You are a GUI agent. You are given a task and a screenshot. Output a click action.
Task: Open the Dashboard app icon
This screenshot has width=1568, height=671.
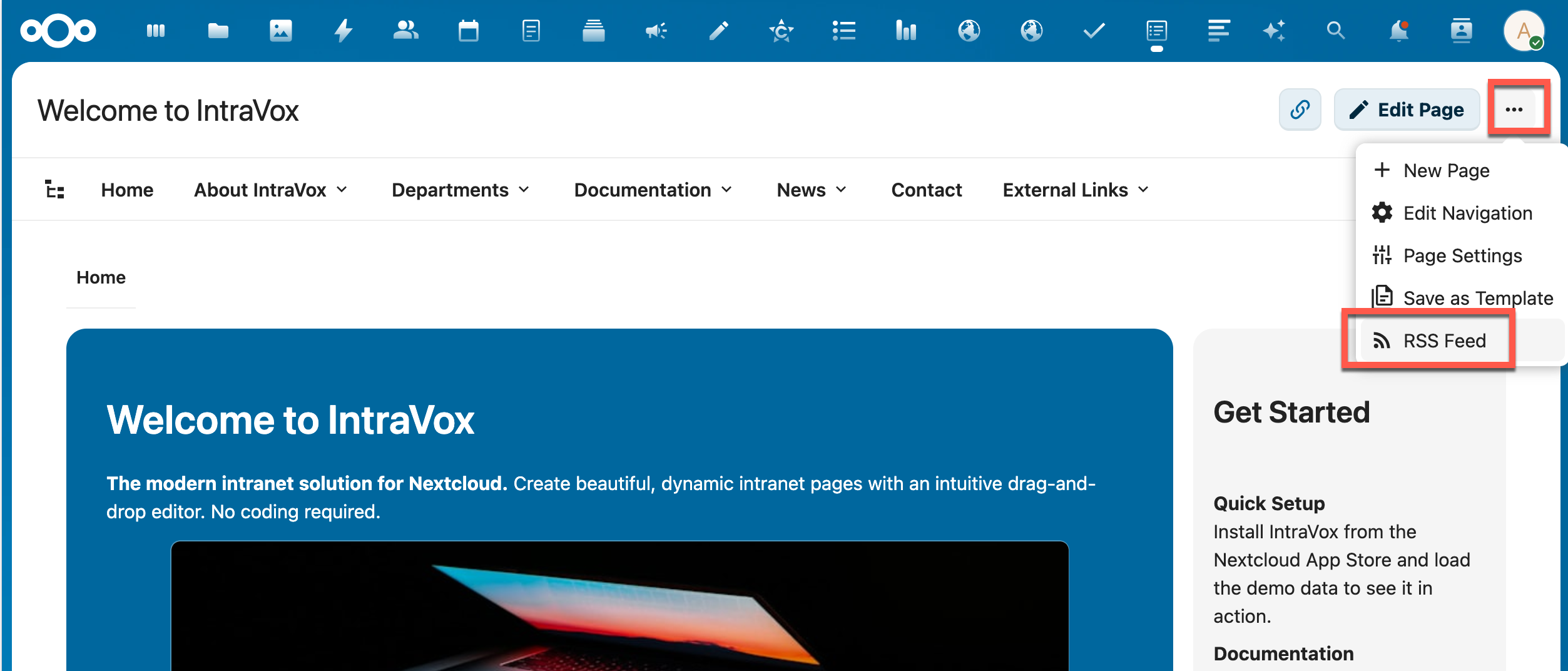(x=155, y=30)
